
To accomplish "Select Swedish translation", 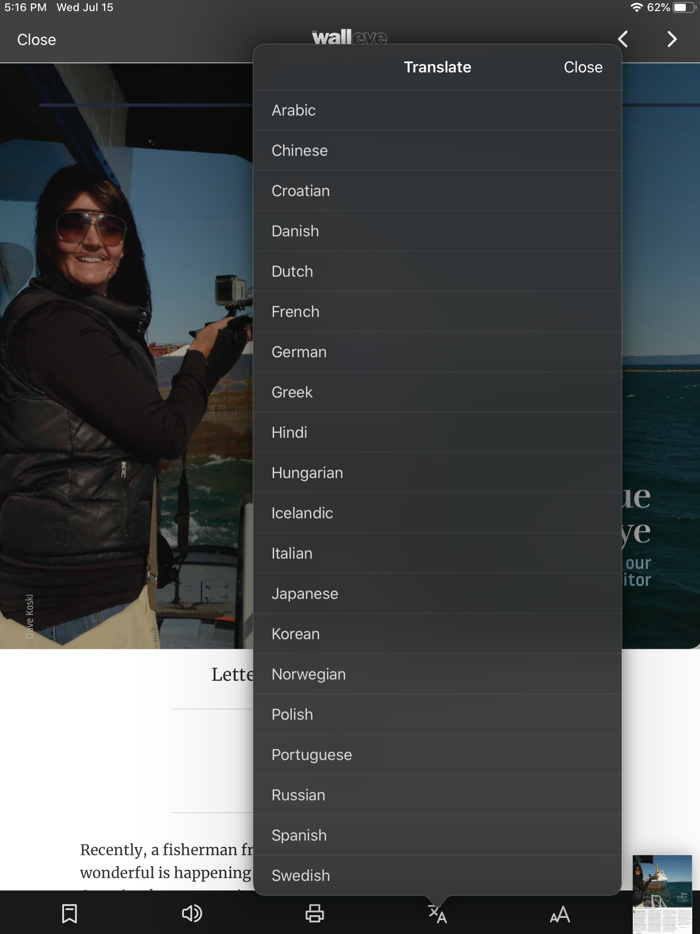I will [x=437, y=875].
